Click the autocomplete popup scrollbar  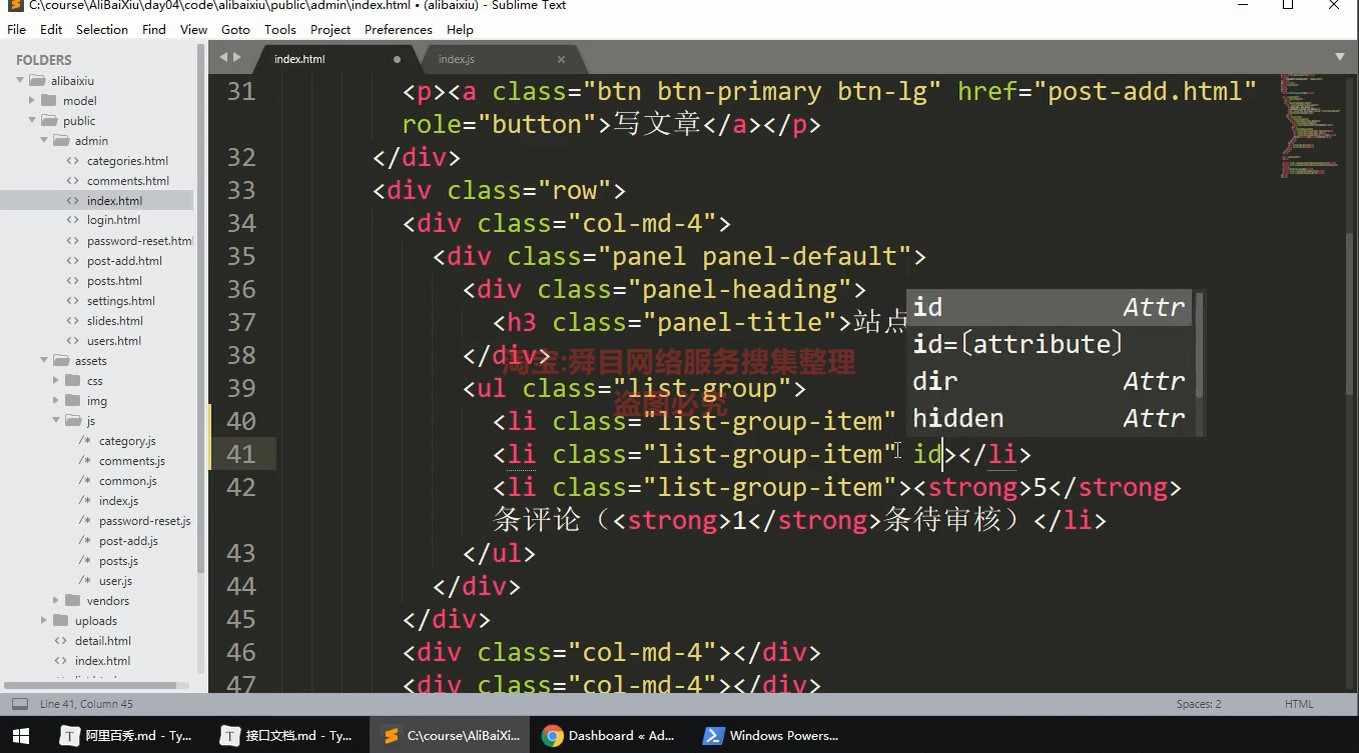(1199, 346)
